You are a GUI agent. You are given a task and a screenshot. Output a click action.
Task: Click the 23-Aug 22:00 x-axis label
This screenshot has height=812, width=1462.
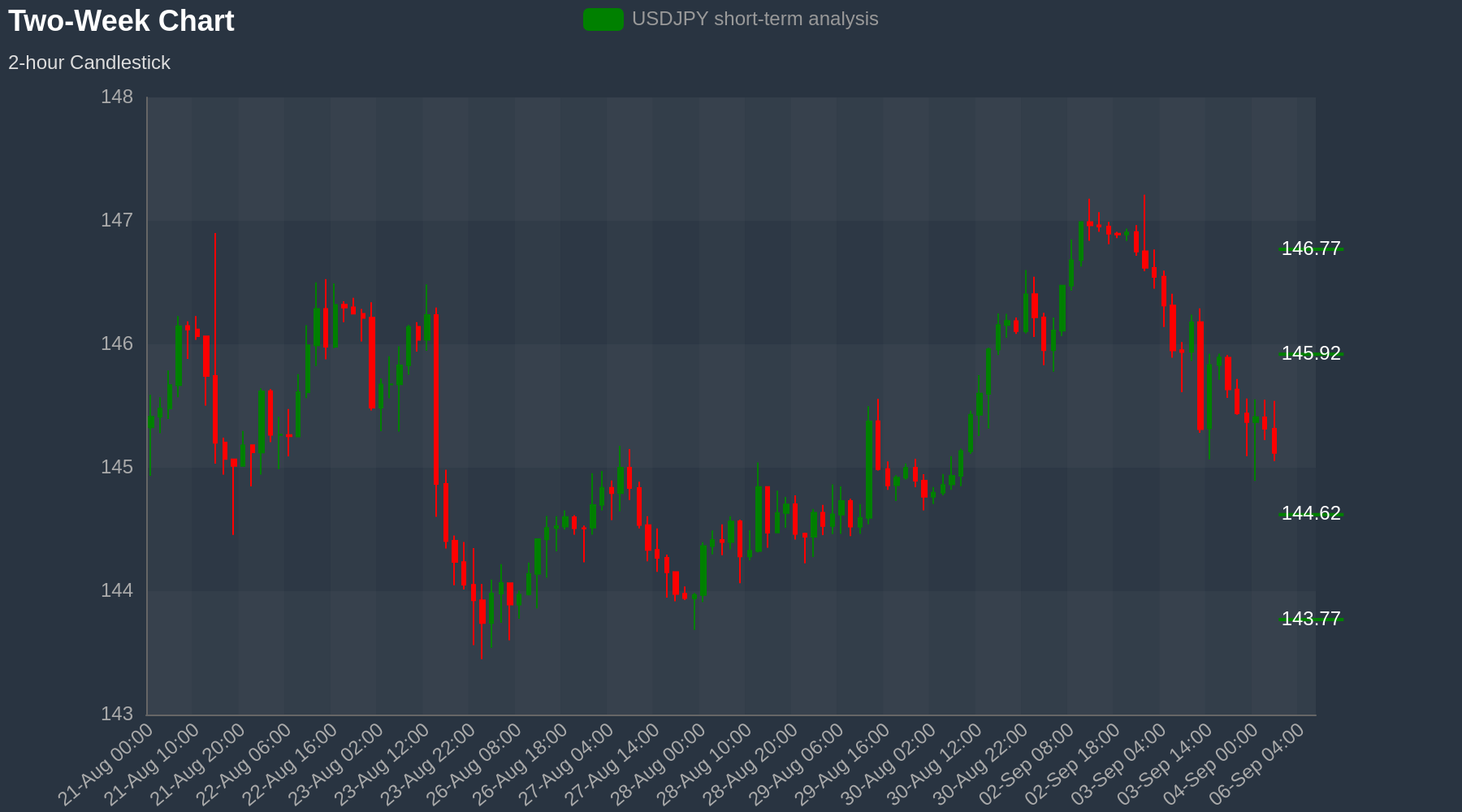click(x=428, y=764)
